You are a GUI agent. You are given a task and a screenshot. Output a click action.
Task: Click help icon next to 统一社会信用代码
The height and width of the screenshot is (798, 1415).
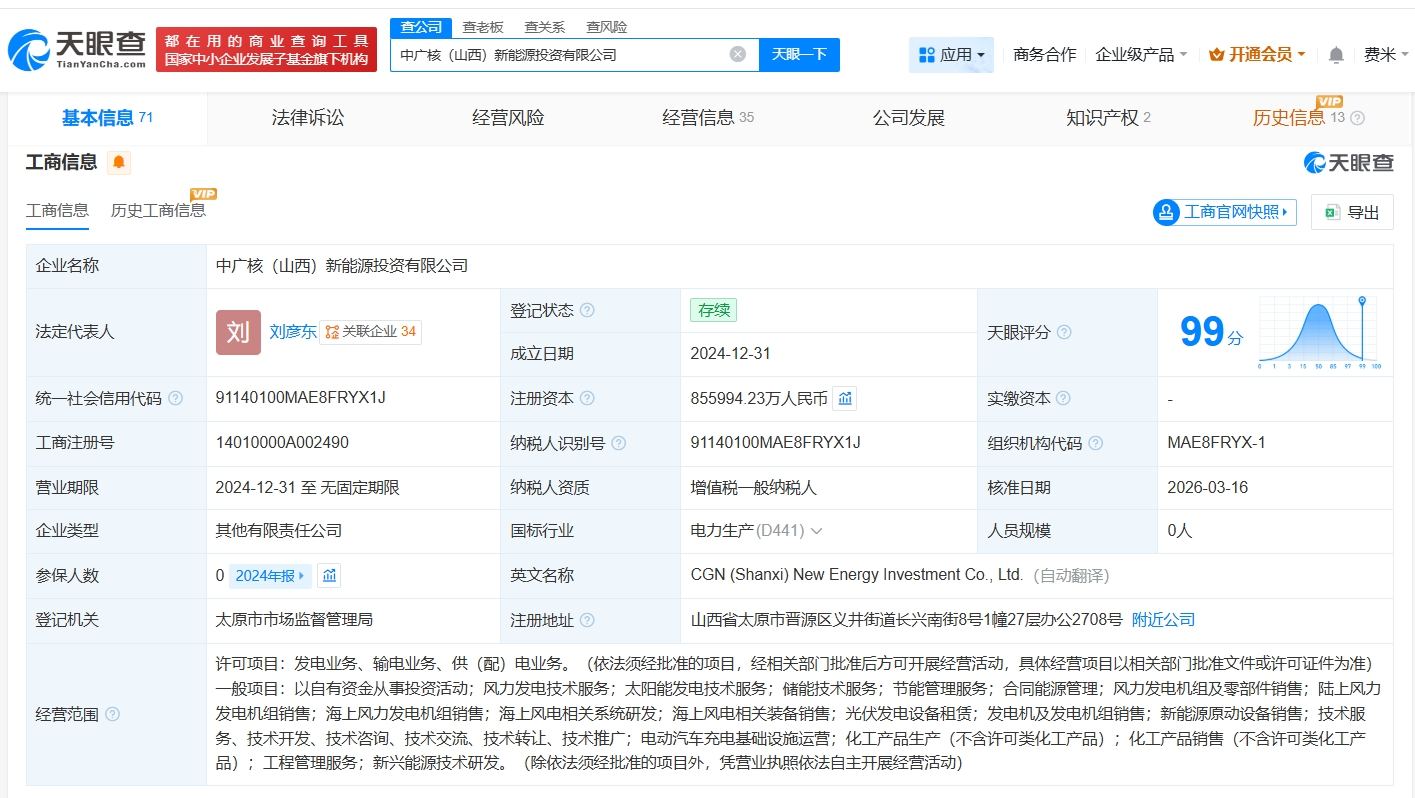point(176,398)
